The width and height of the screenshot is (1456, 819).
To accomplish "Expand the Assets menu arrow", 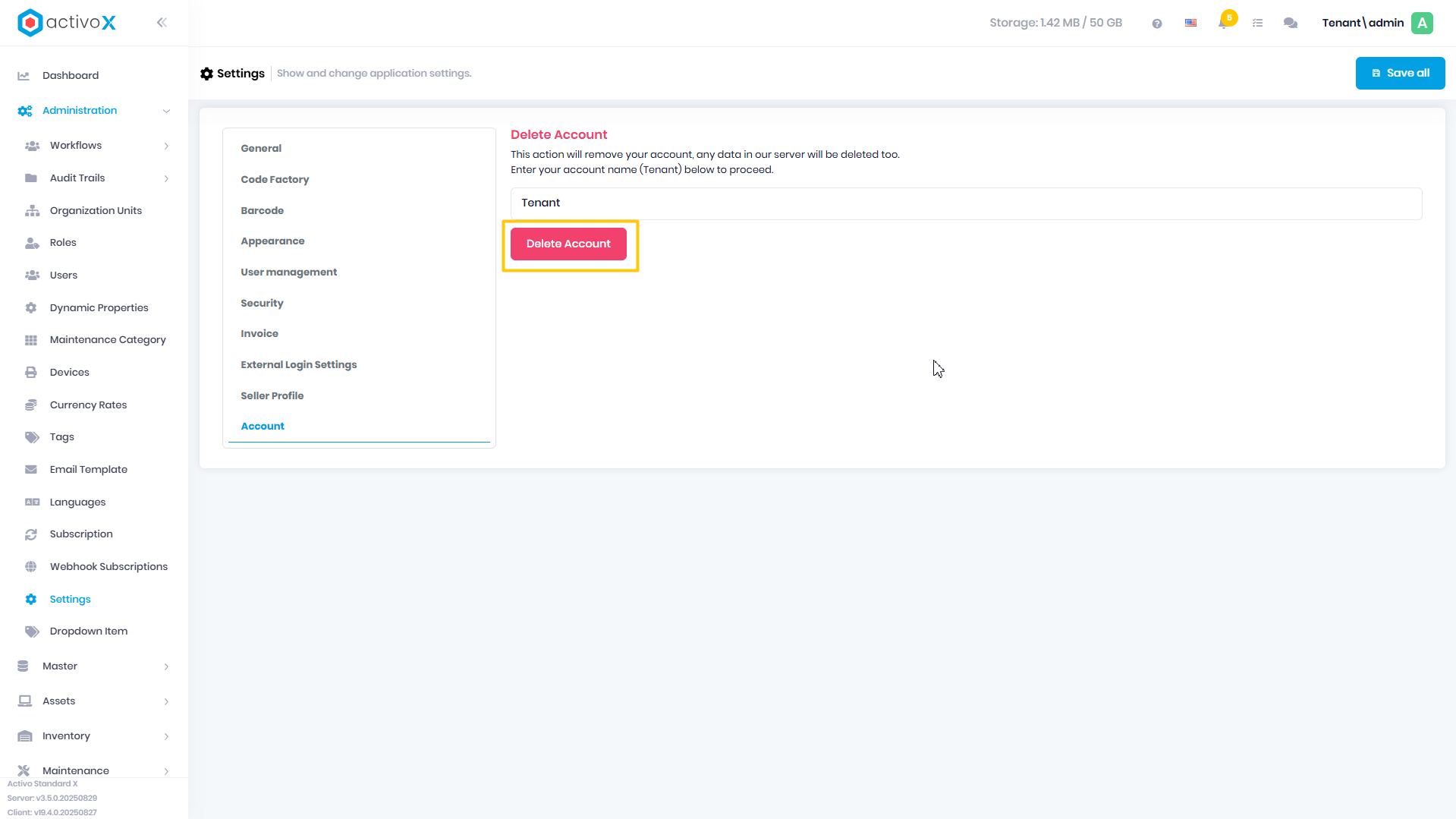I will pyautogui.click(x=166, y=701).
